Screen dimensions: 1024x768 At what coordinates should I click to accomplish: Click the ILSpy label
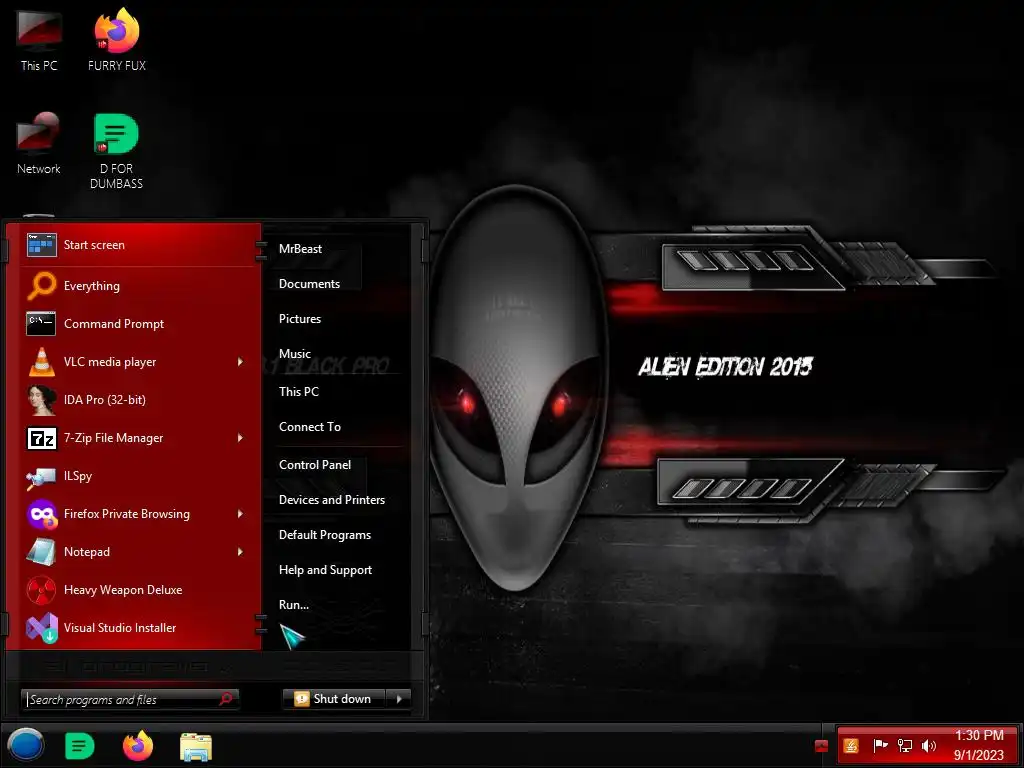[78, 476]
